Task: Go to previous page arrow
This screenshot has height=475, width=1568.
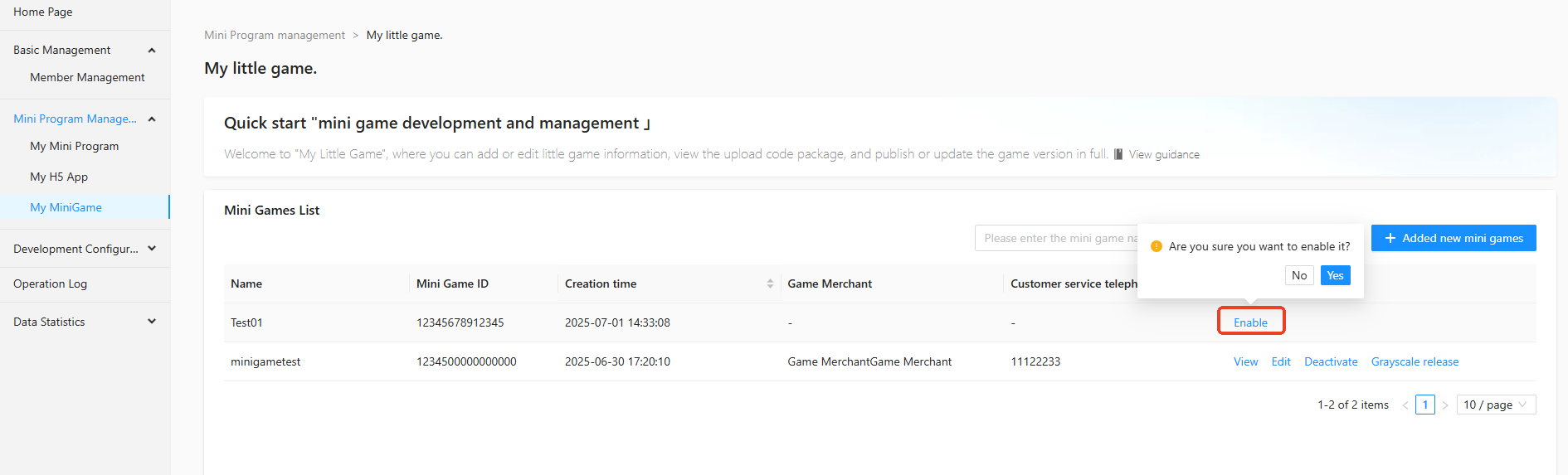Action: coord(1405,405)
